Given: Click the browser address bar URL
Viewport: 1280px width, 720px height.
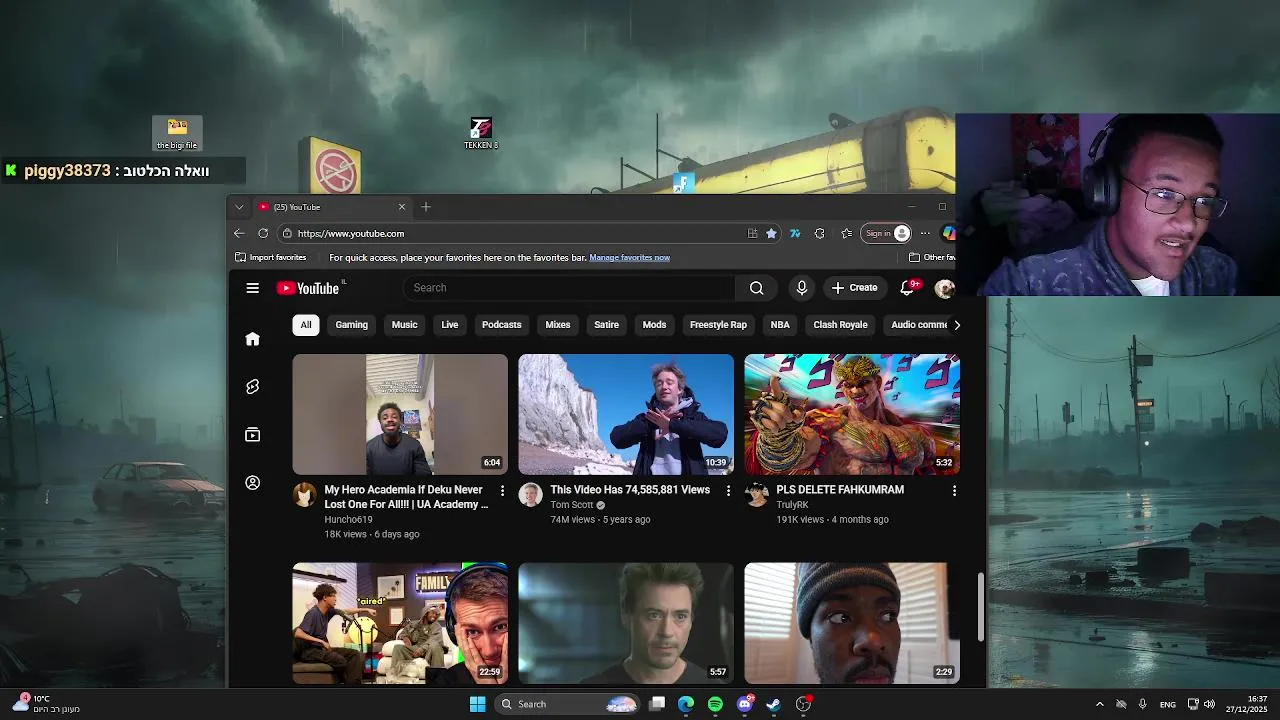Looking at the screenshot, I should pos(351,233).
